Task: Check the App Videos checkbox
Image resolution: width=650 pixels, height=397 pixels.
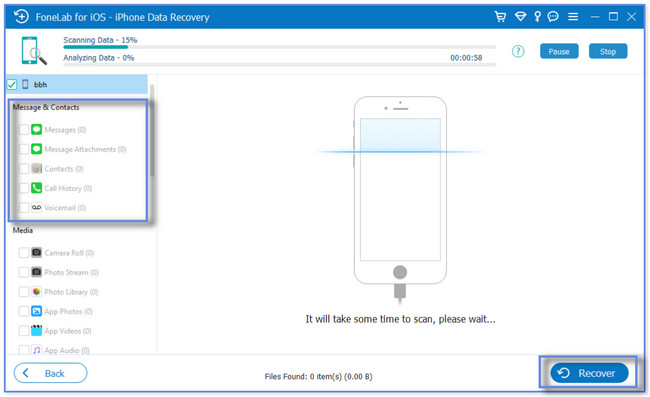Action: tap(24, 331)
